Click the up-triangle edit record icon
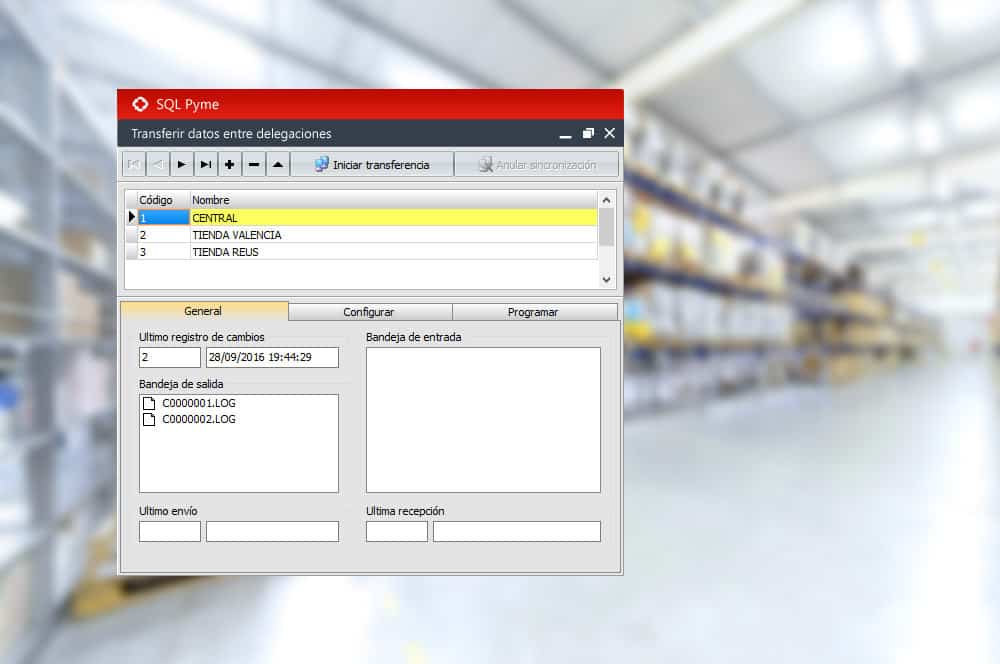 [278, 165]
